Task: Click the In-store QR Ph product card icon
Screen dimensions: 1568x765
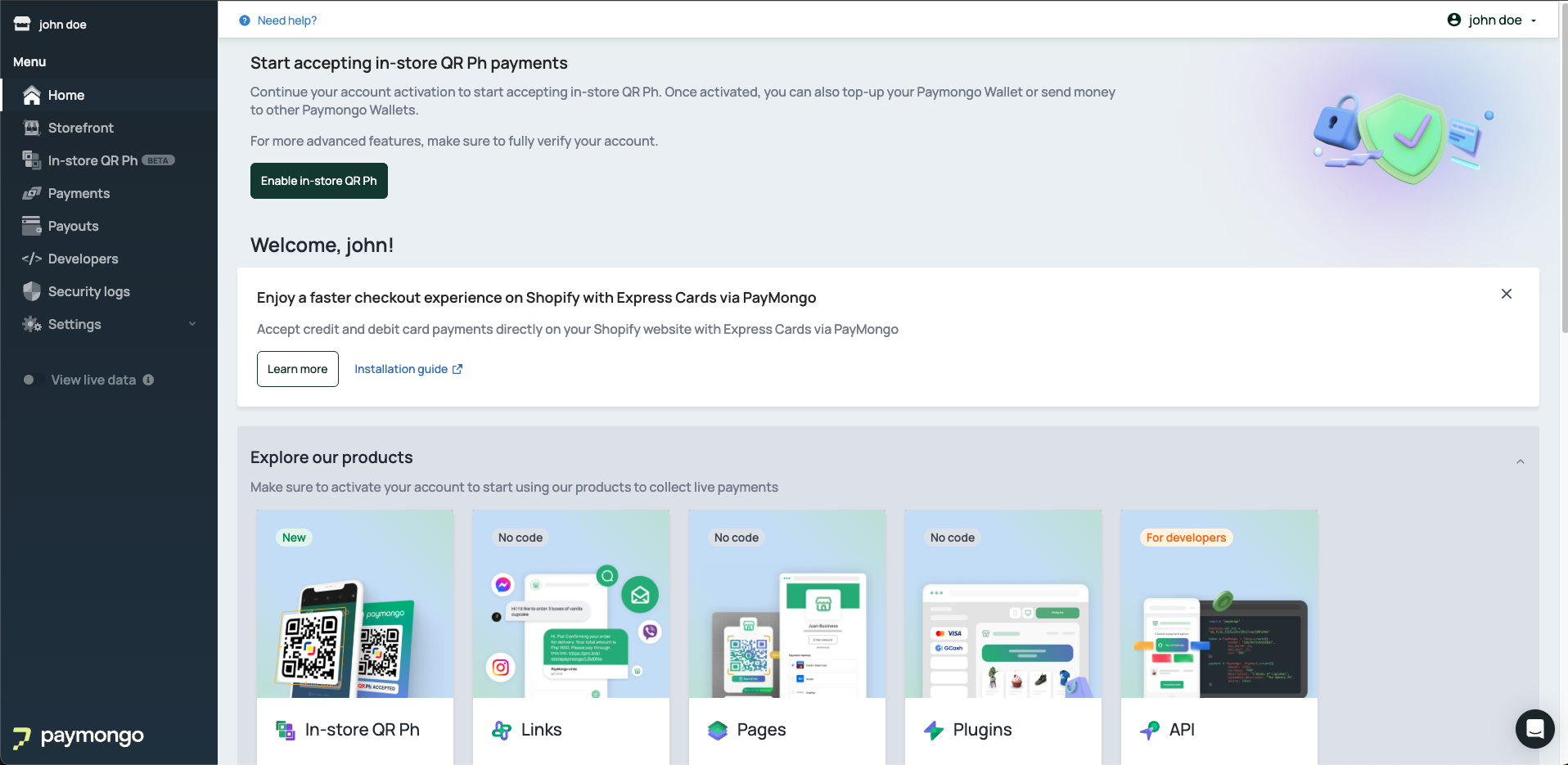Action: [286, 730]
